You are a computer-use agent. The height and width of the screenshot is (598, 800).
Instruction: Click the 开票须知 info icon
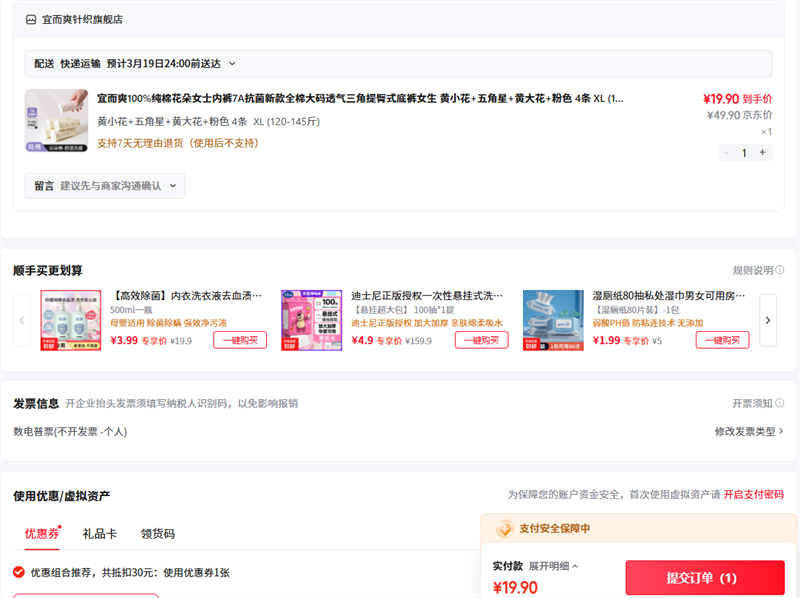coord(780,403)
